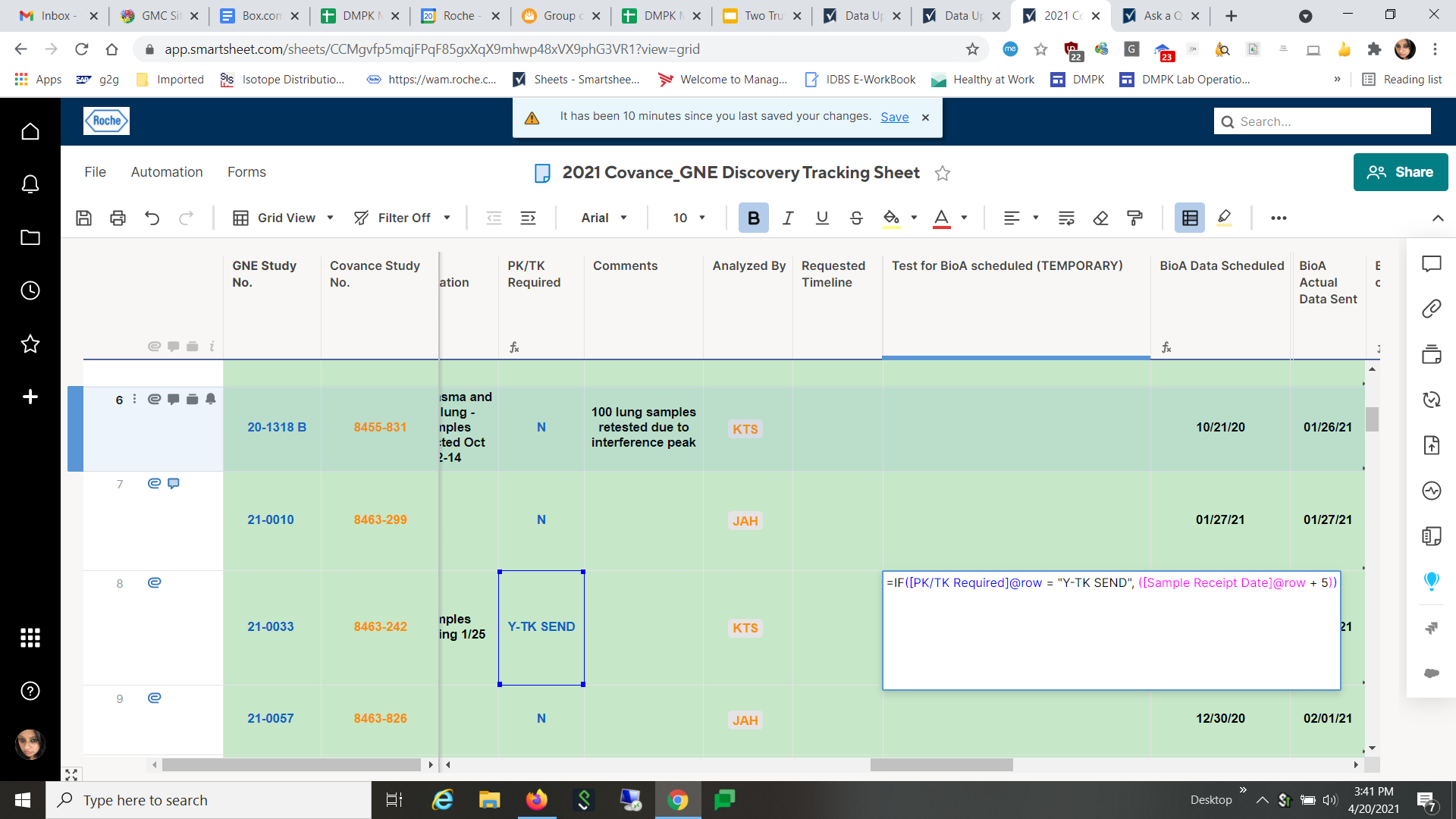Toggle Bold formatting

[753, 218]
